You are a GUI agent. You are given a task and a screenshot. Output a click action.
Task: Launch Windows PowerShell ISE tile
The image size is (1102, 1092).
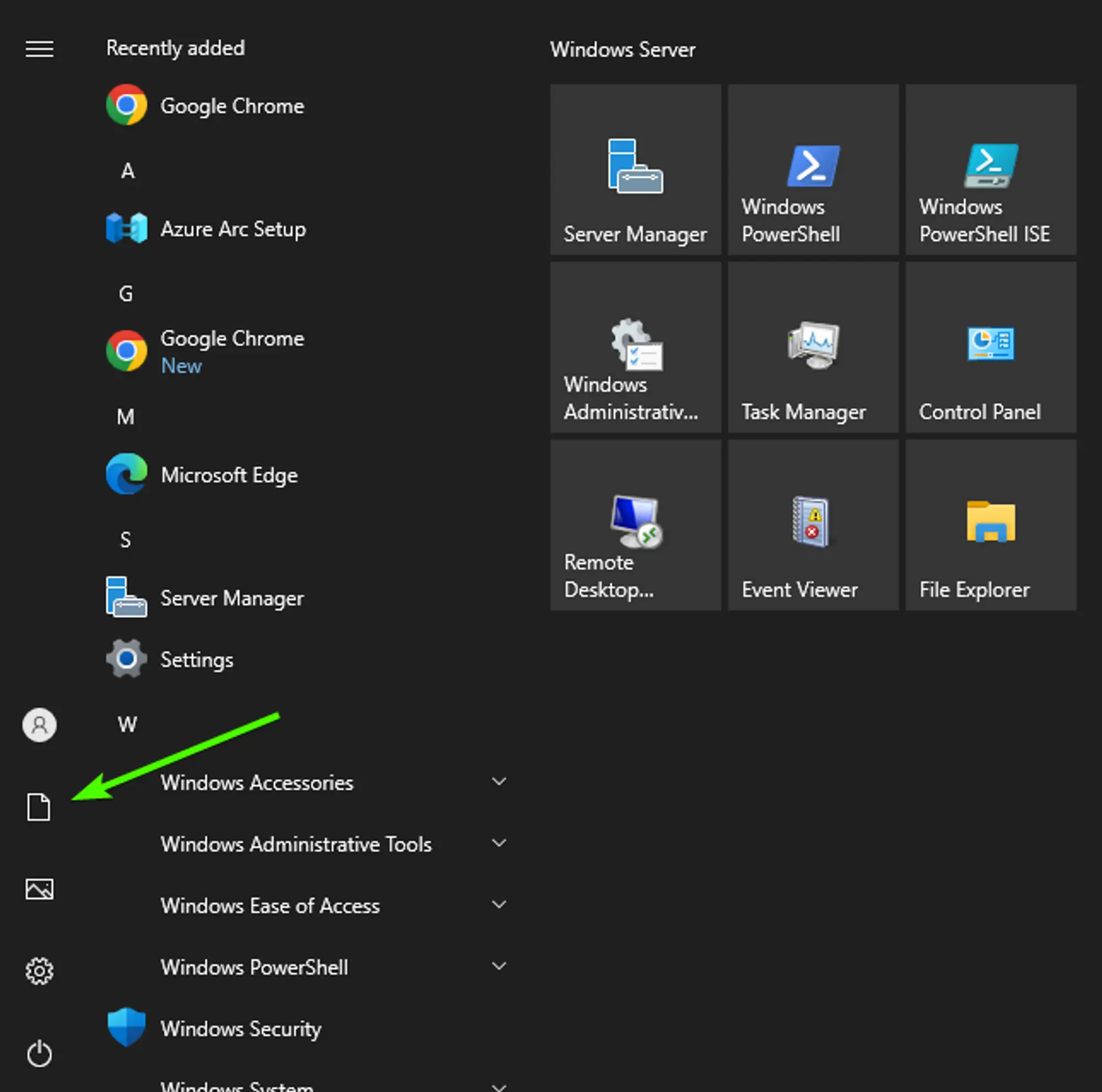990,169
